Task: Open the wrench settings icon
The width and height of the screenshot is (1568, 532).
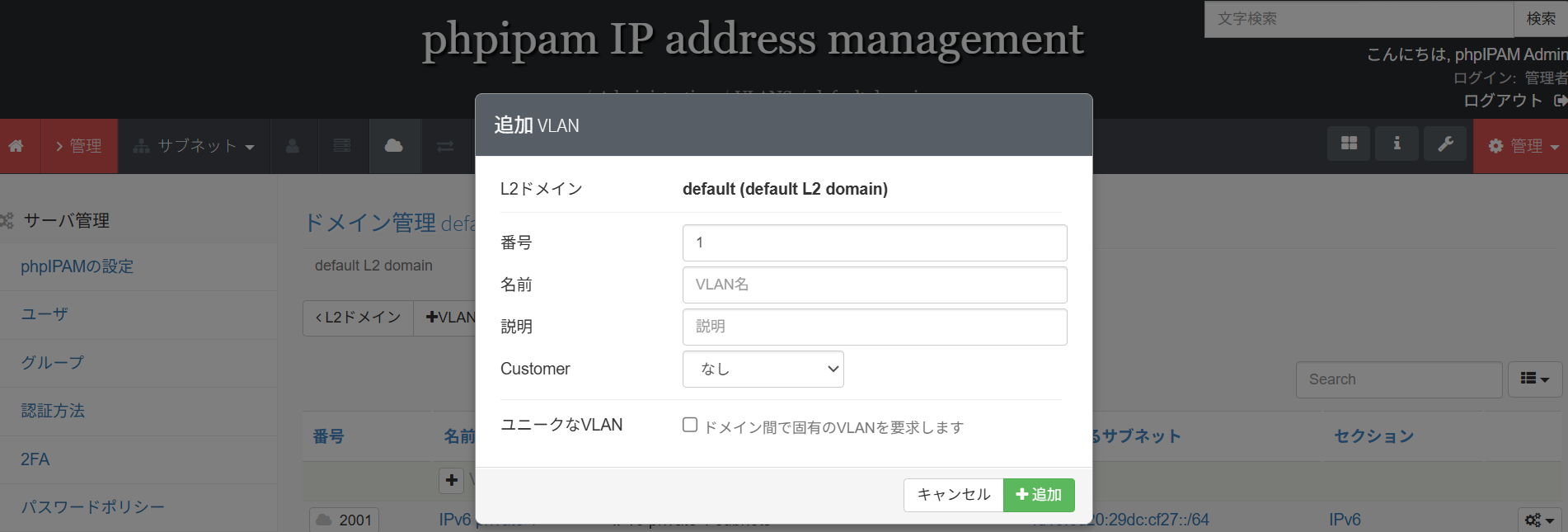Action: (1445, 144)
